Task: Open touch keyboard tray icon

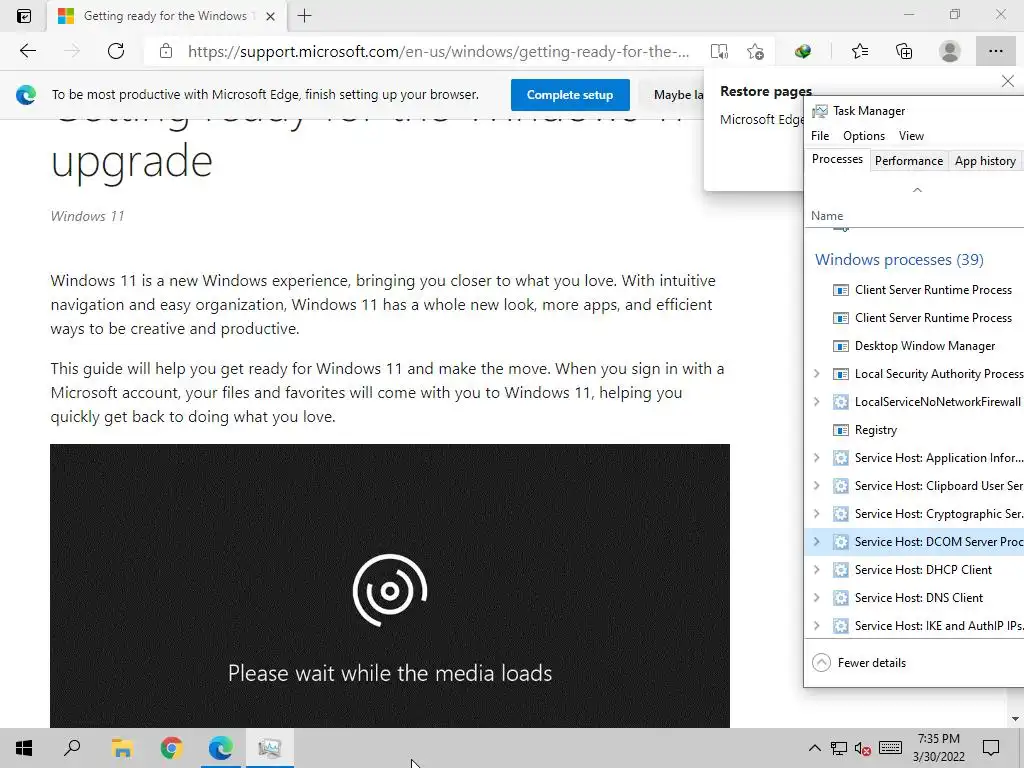Action: [890, 748]
